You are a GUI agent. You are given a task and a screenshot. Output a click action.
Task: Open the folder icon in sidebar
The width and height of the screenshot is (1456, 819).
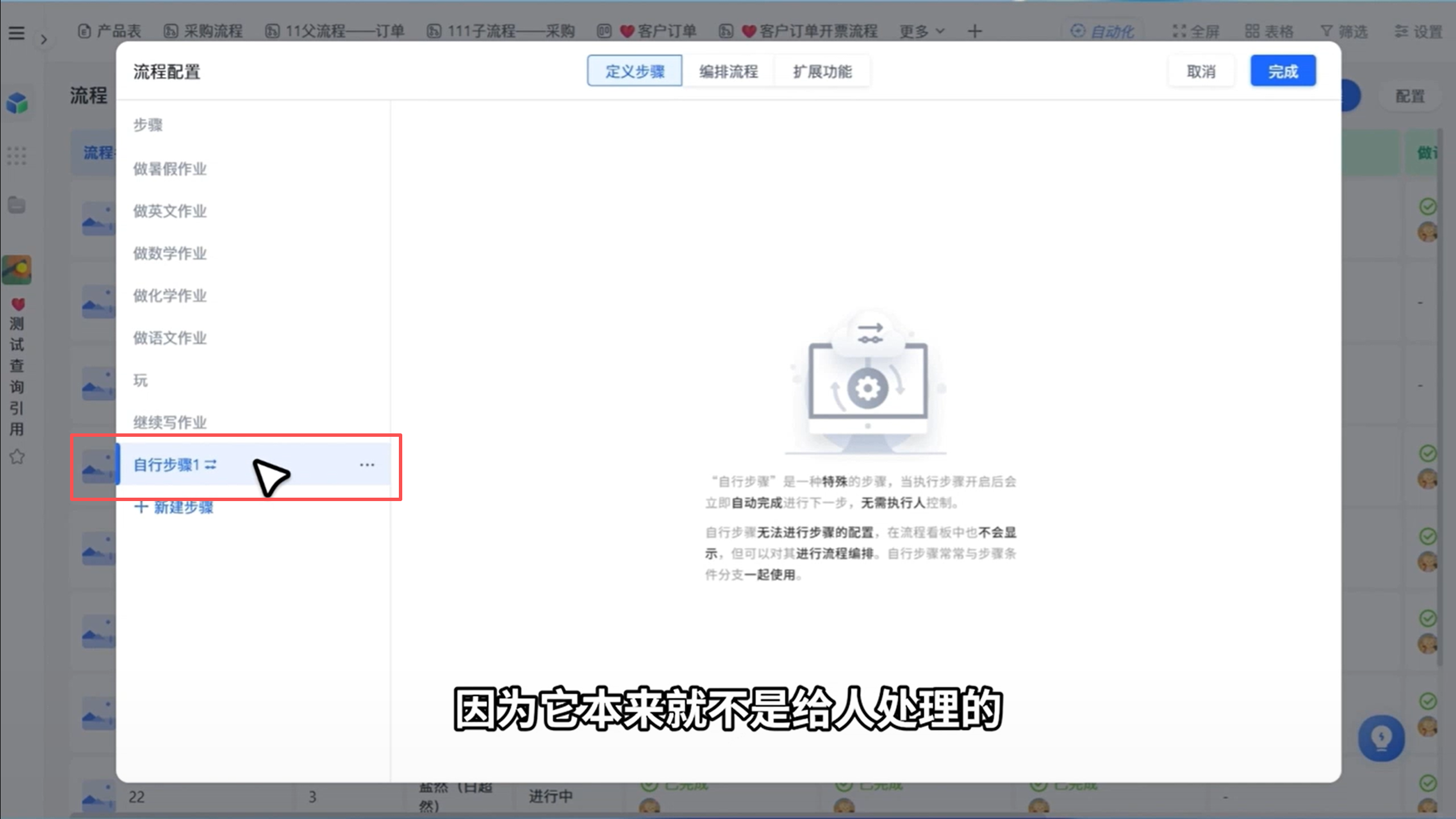point(17,205)
